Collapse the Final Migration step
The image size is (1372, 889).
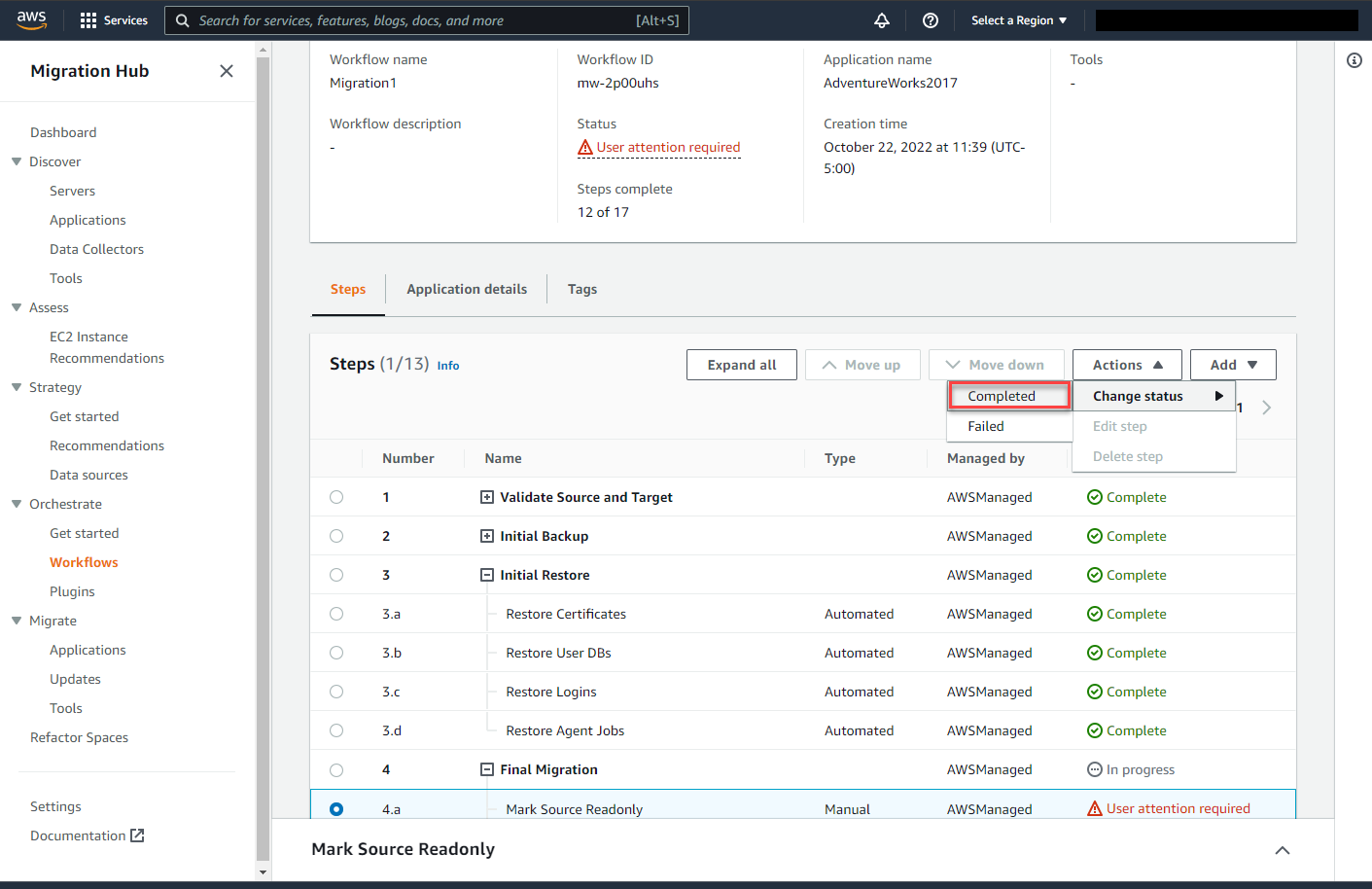pyautogui.click(x=487, y=769)
